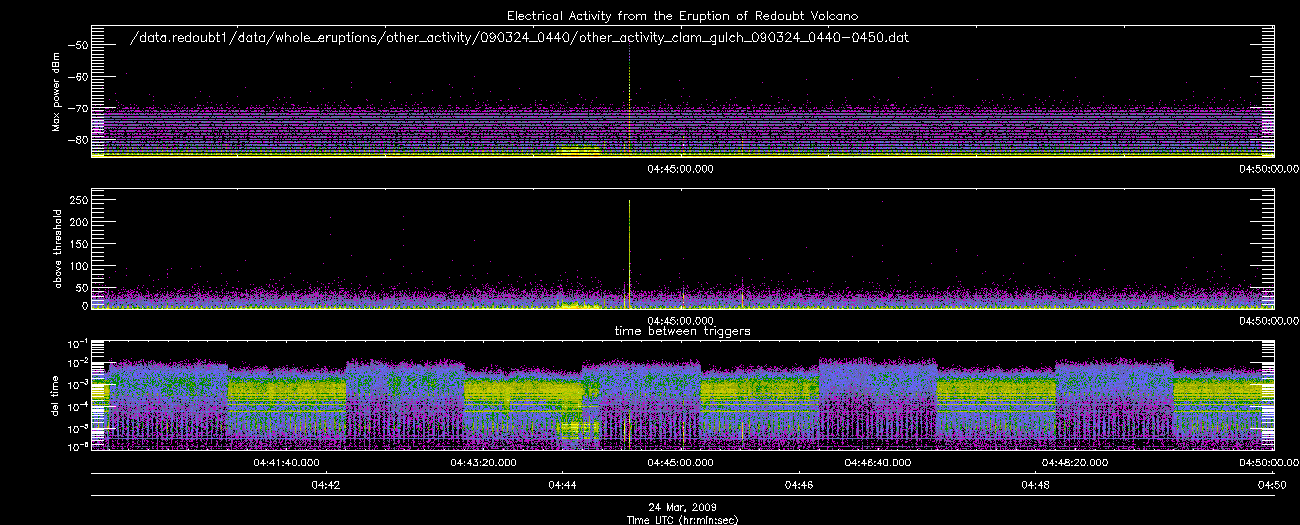Click the '-50' tick on Max power axis
The width and height of the screenshot is (1300, 525).
click(x=77, y=46)
